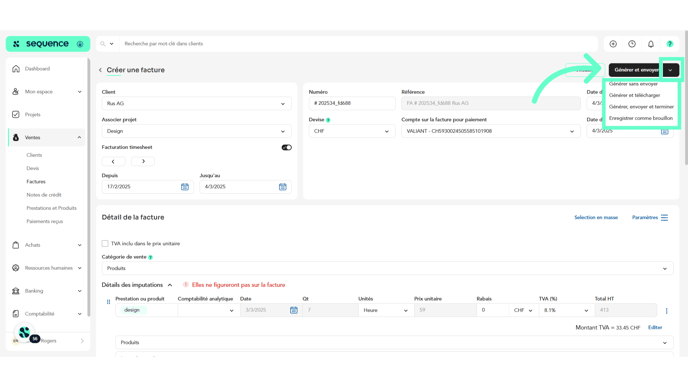Collapse the Détails des imputations section

click(x=170, y=285)
